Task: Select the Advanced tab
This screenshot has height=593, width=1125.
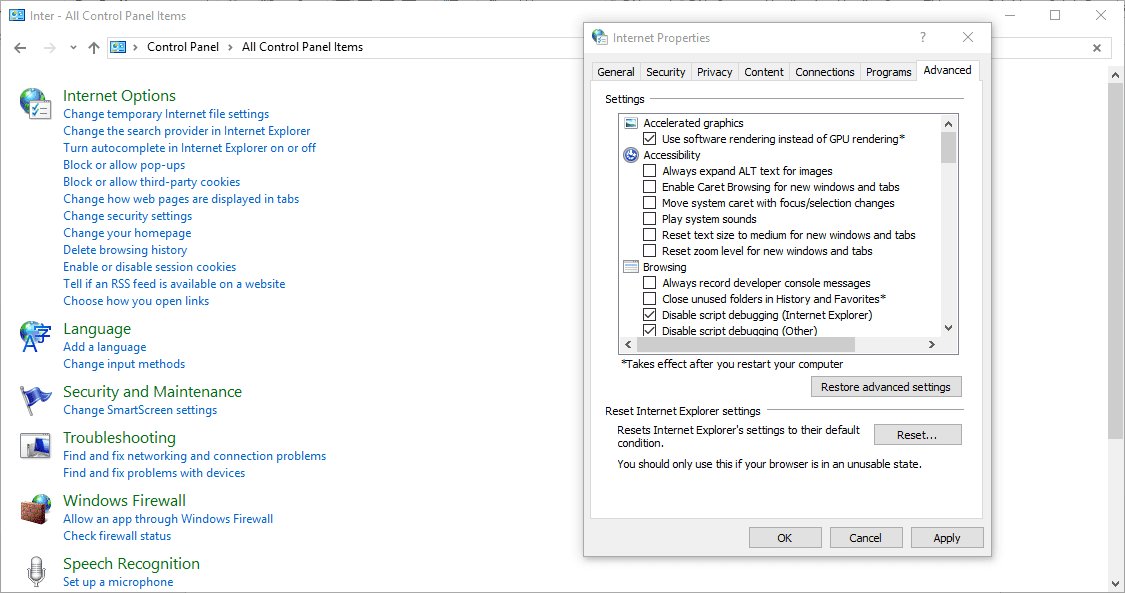Action: coord(947,70)
